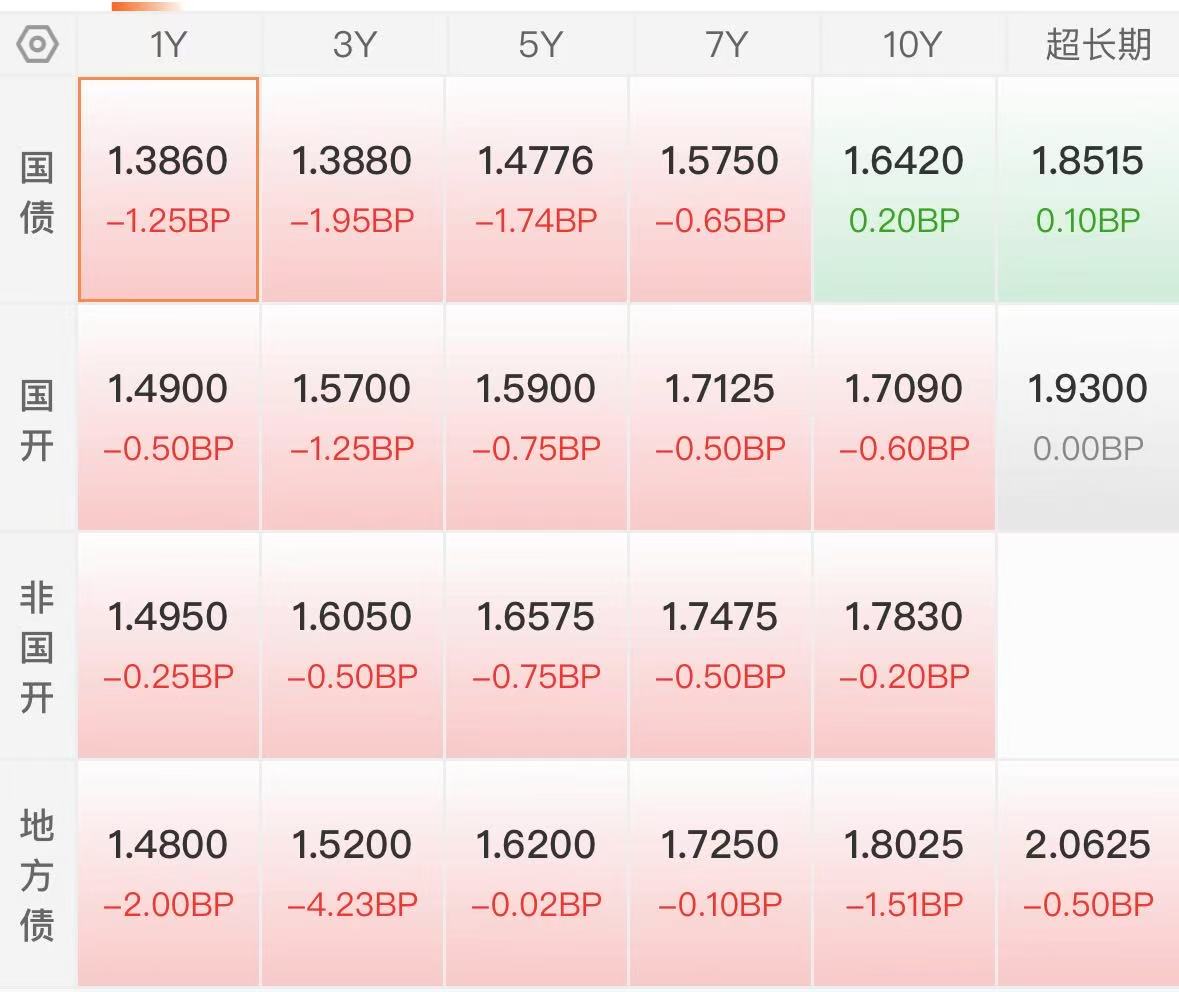The width and height of the screenshot is (1179, 992).
Task: Select the gray 国开 超长期 cell 1.9300
Action: click(1088, 417)
